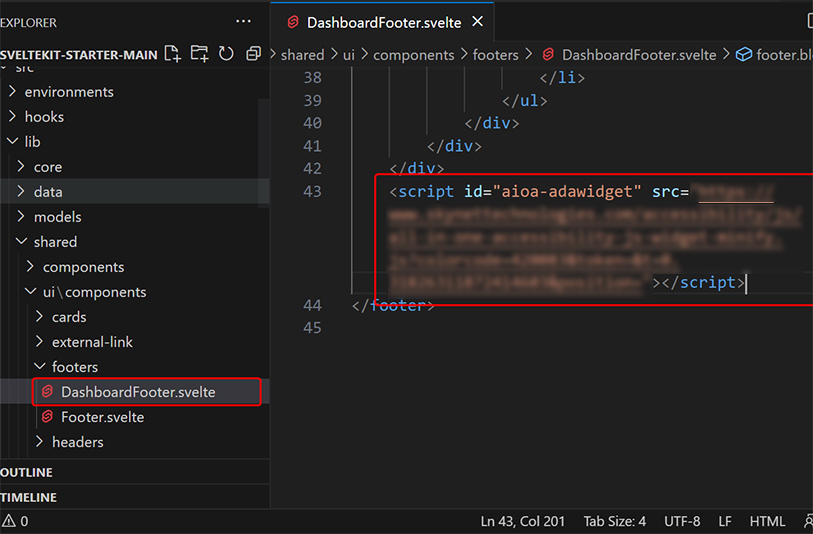Screen dimensions: 813x534
Task: Expand the OUTLINE panel section
Action: 28,472
